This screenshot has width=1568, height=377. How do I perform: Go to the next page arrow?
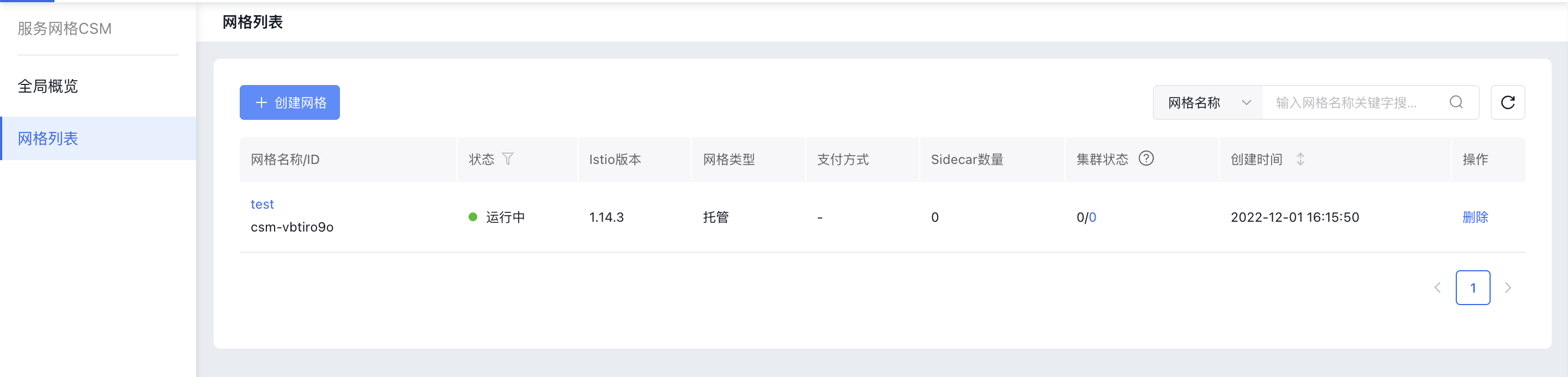click(1508, 288)
